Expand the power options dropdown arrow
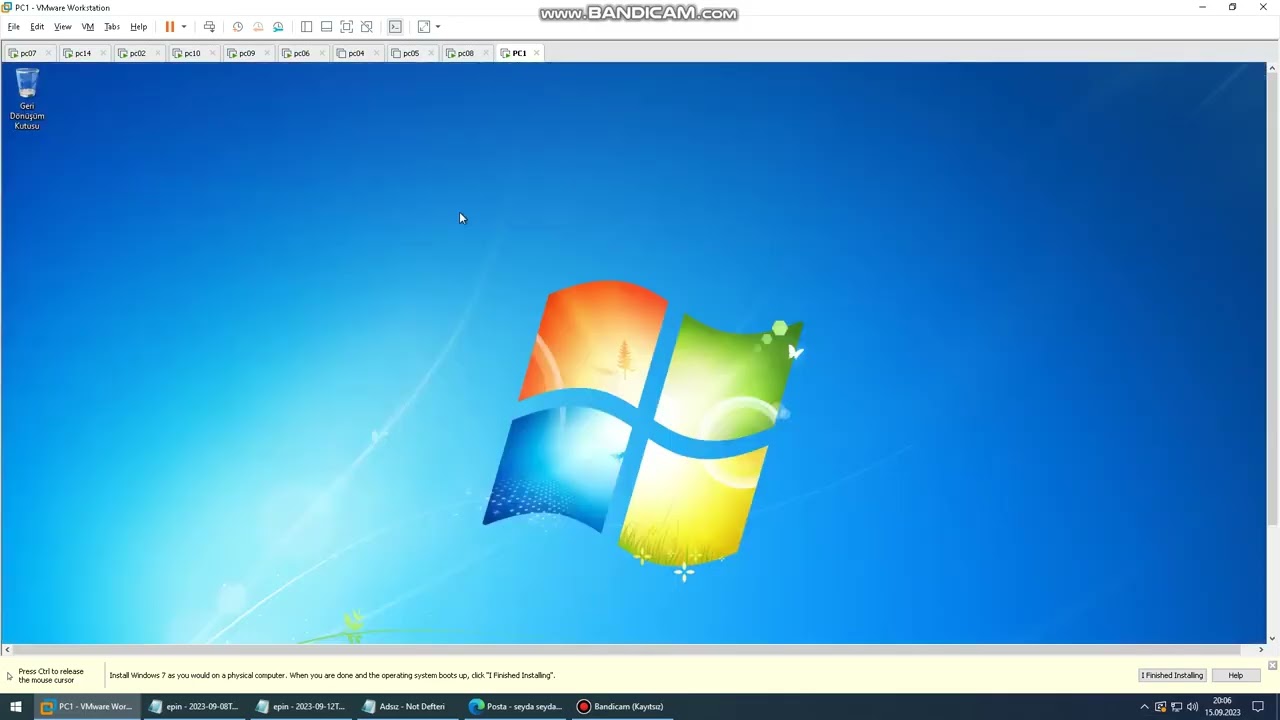 184,27
